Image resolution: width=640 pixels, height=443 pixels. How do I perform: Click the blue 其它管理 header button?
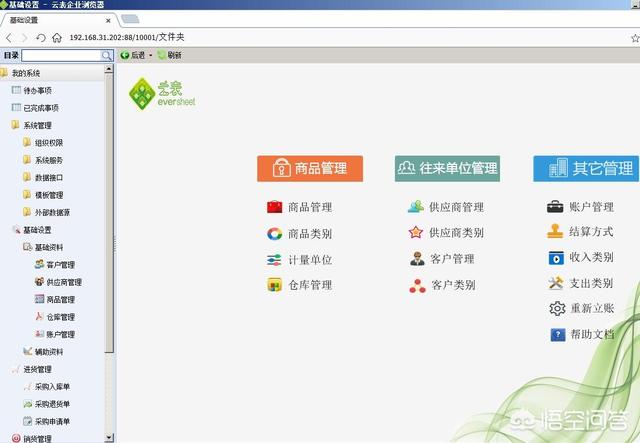pyautogui.click(x=586, y=168)
